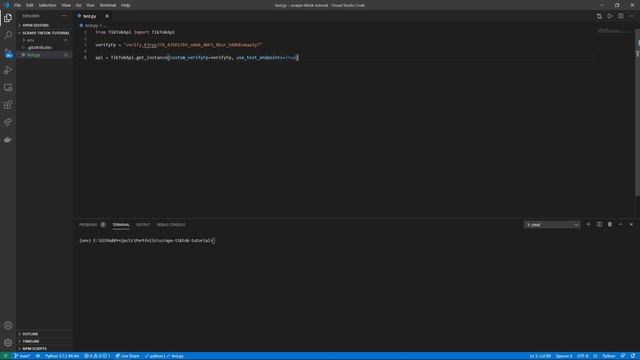Run the Python file with play icon

pos(610,16)
